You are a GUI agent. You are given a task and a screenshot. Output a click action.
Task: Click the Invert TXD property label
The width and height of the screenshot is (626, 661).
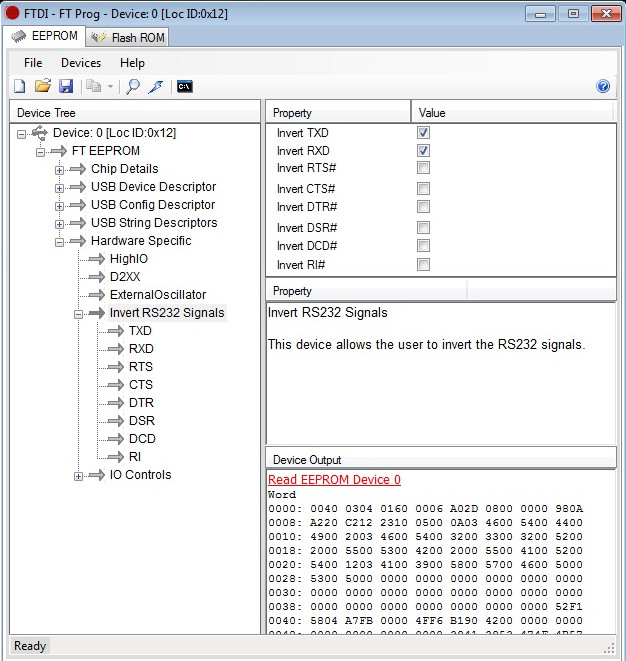click(x=302, y=133)
